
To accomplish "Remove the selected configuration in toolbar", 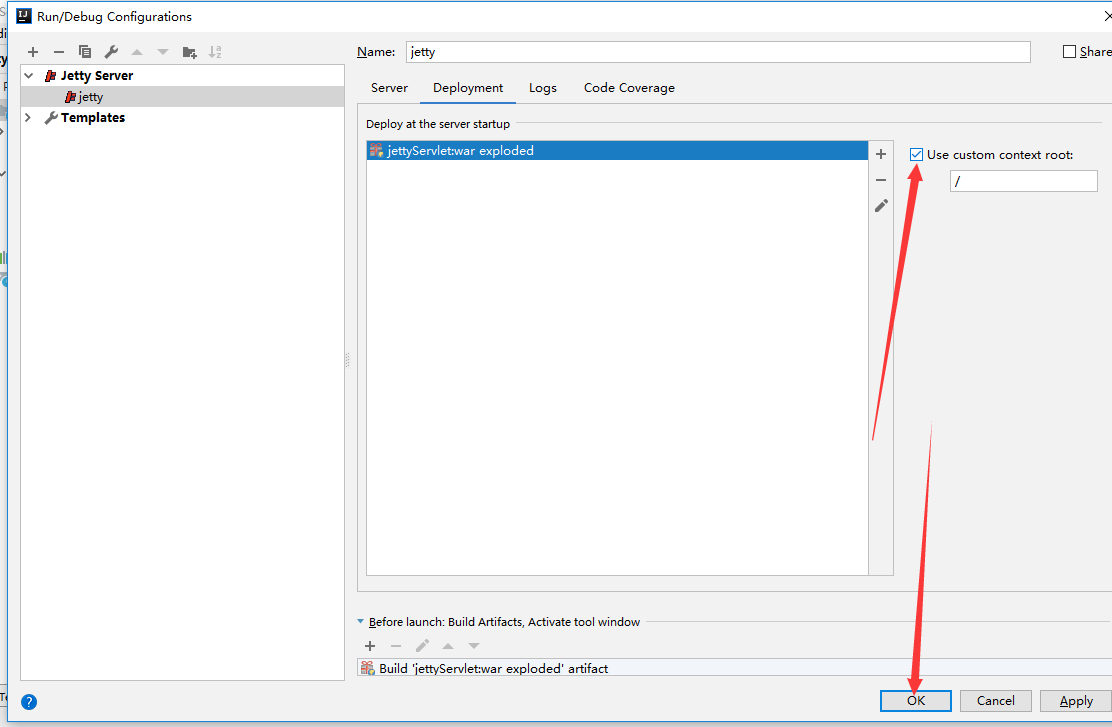I will click(59, 52).
